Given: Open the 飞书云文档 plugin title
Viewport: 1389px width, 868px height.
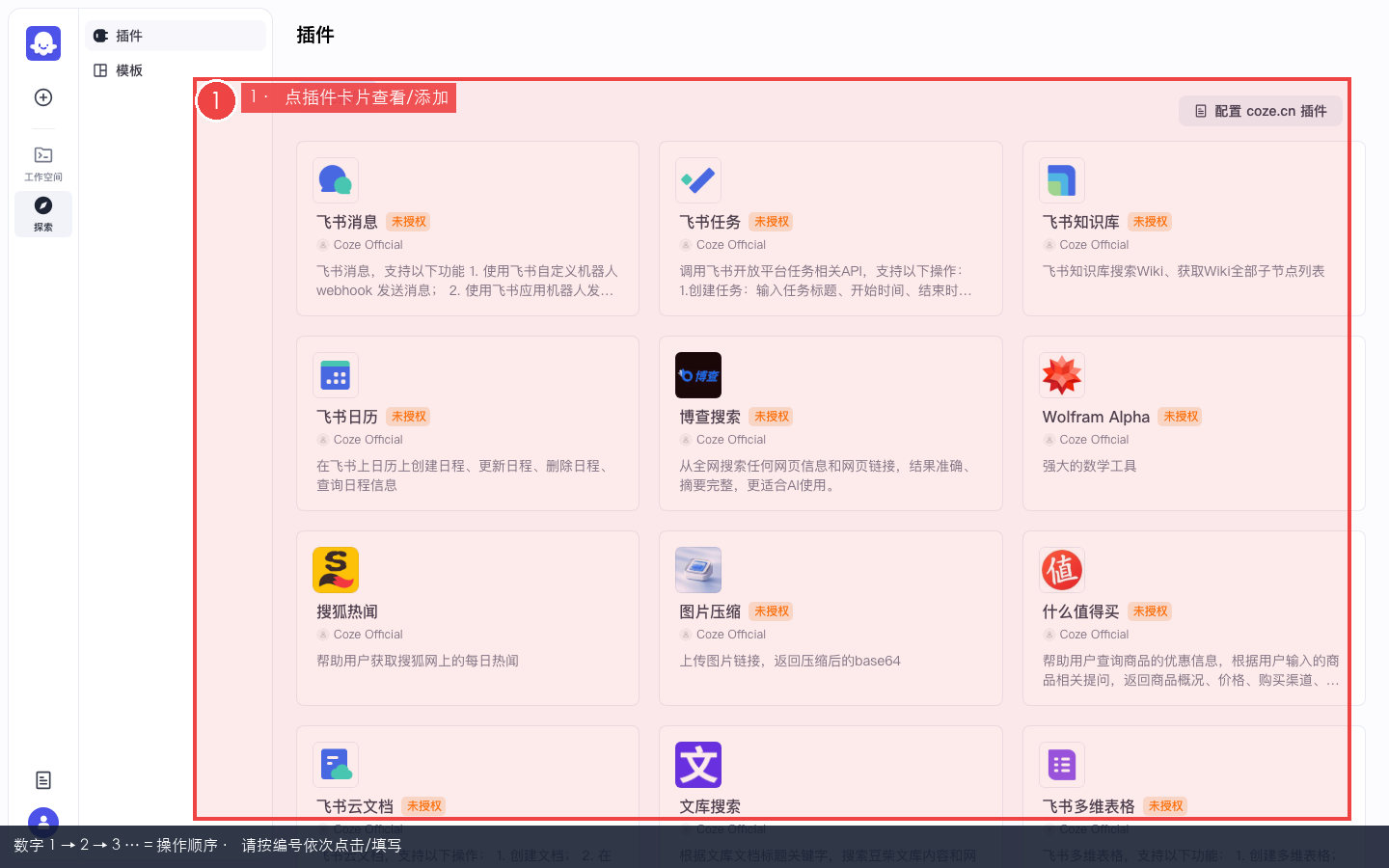Looking at the screenshot, I should [x=355, y=806].
